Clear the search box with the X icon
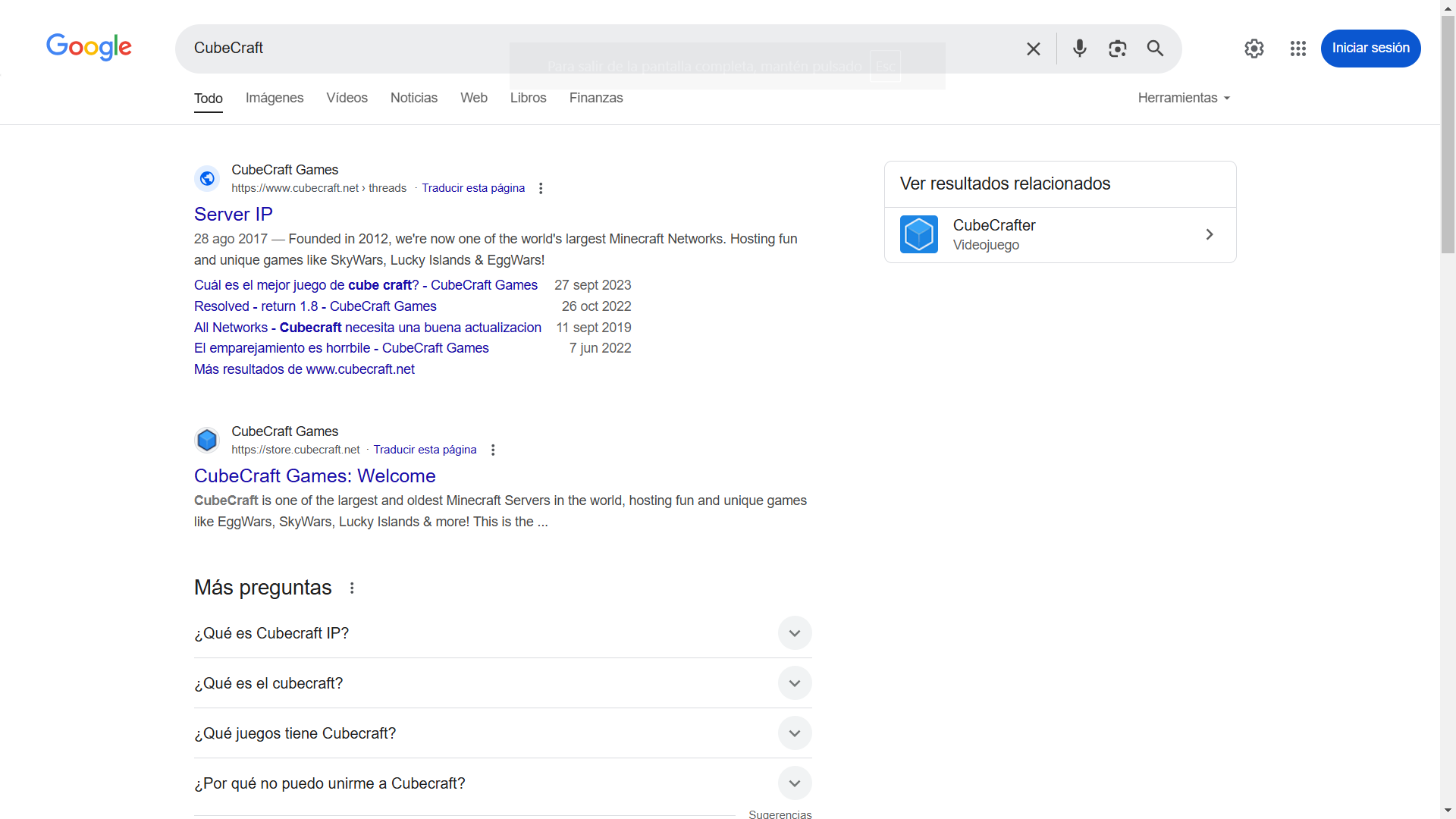 click(1033, 49)
